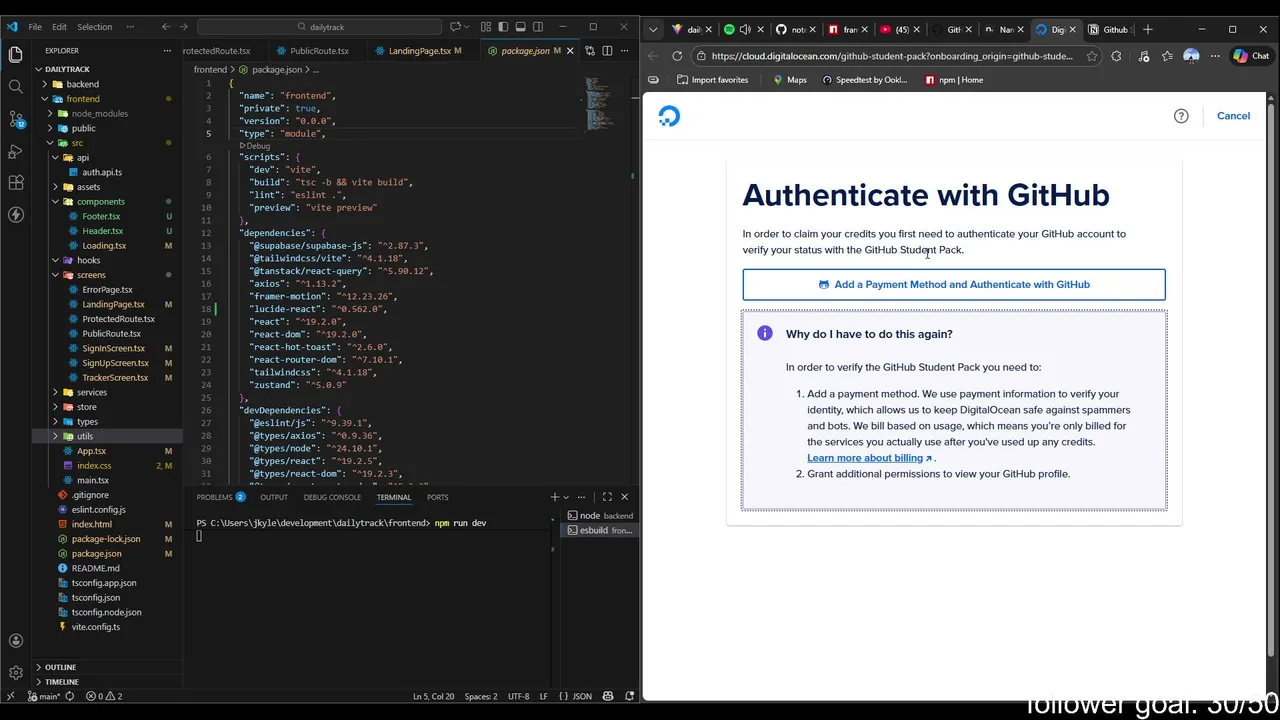
Task: Expand the TIMELINE section
Action: [62, 682]
